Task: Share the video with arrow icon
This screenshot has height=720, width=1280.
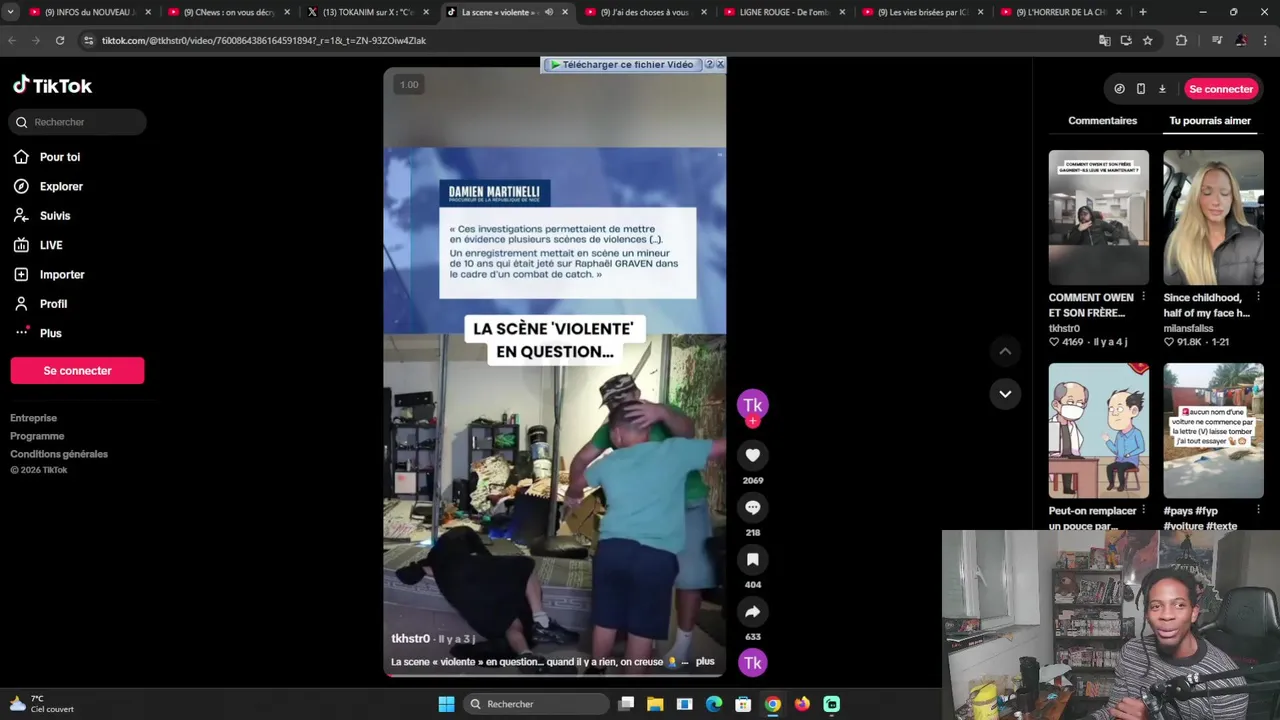Action: coord(753,611)
